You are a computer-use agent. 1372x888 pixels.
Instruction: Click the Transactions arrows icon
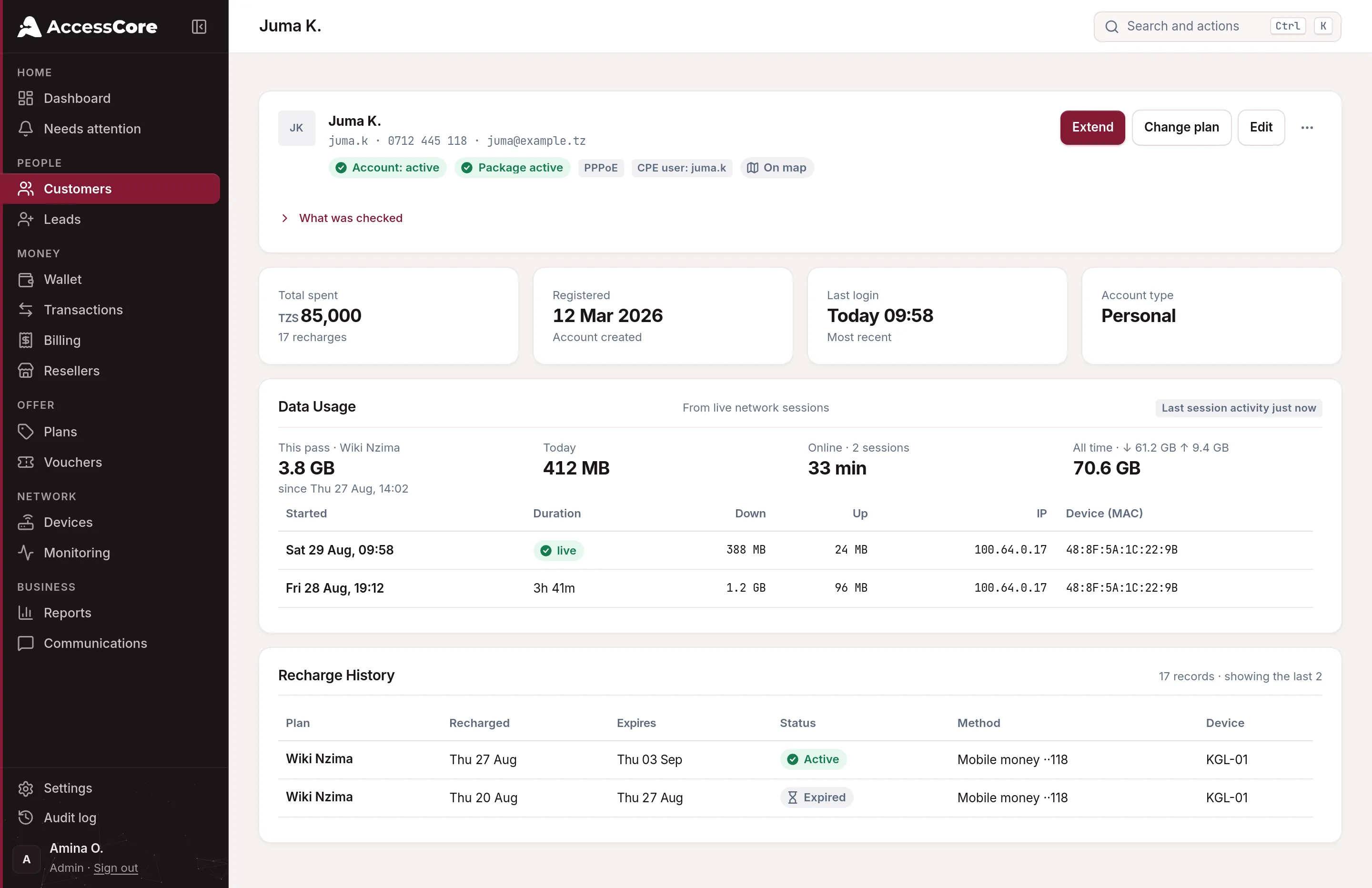(x=25, y=310)
